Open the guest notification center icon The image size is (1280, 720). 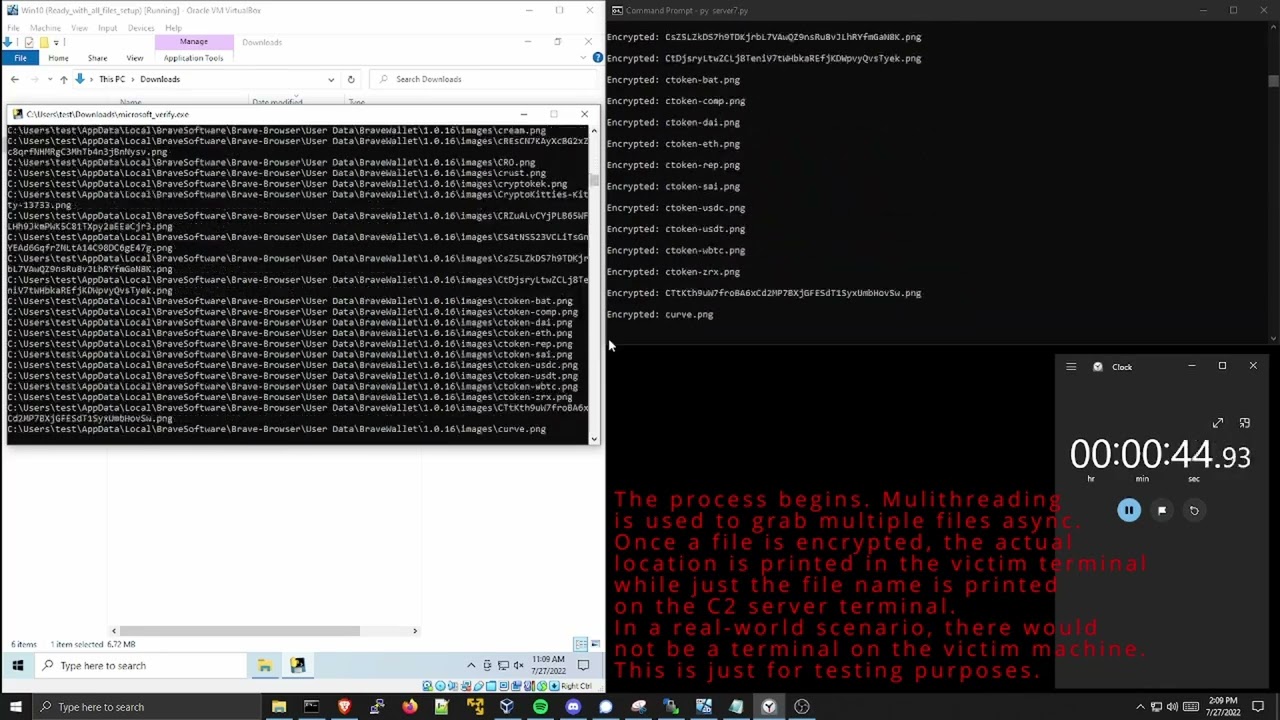[583, 665]
